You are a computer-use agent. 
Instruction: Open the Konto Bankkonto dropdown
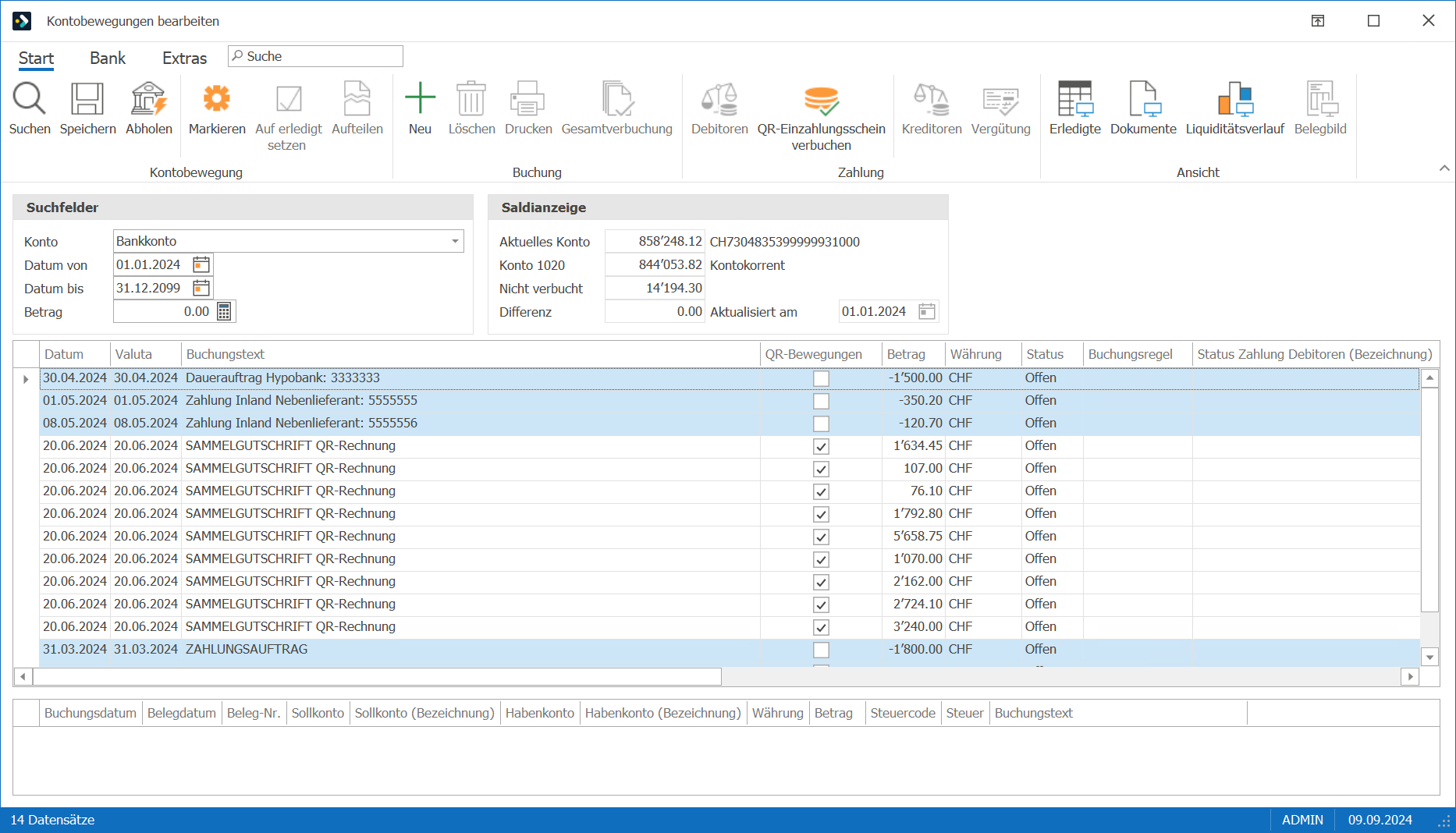(455, 241)
